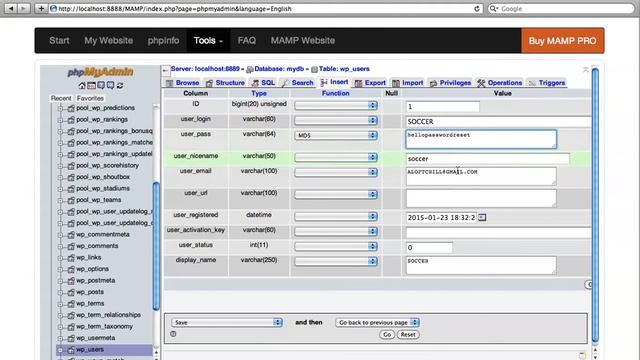Open the MAMP Website link
This screenshot has width=640, height=360.
tap(303, 40)
